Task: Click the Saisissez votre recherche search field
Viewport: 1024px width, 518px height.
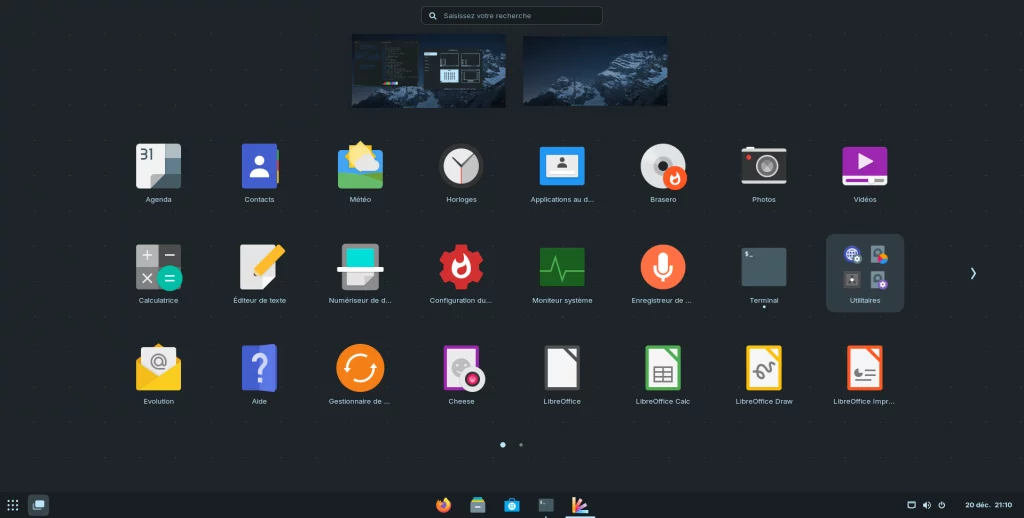Action: (x=512, y=16)
